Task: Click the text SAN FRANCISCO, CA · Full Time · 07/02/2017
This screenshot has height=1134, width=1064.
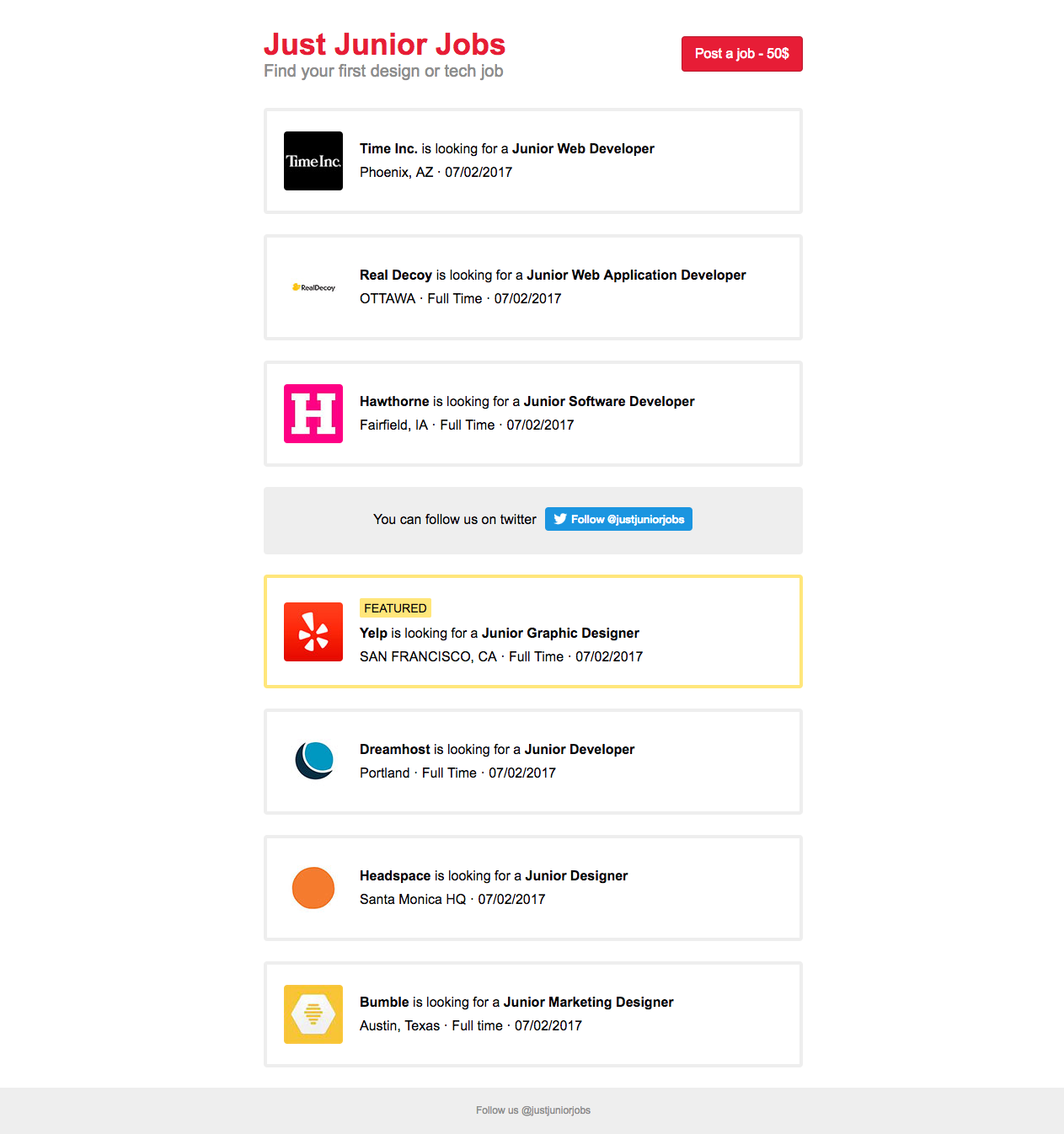Action: pos(501,656)
